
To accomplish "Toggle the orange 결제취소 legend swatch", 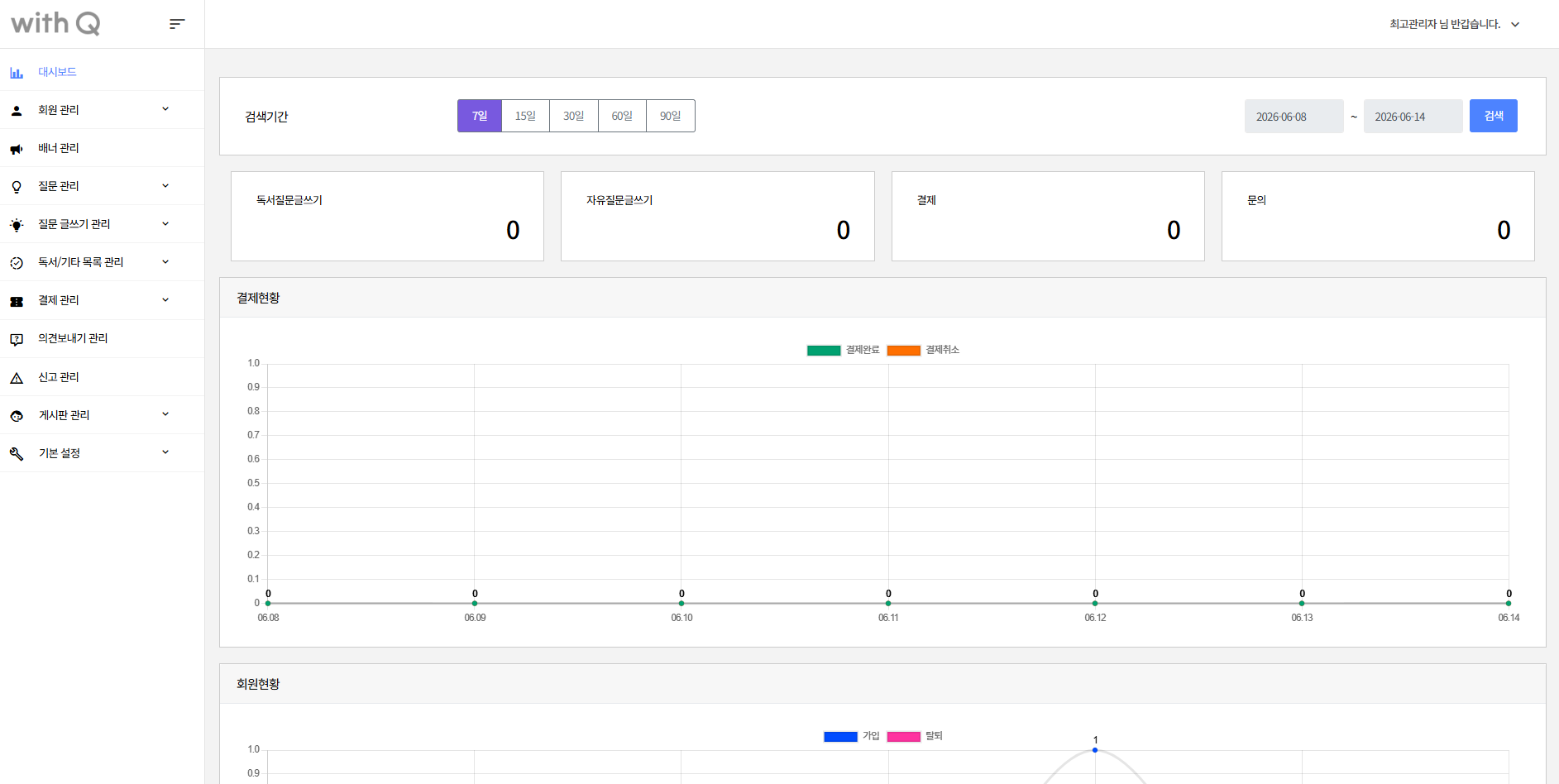I will click(x=904, y=351).
